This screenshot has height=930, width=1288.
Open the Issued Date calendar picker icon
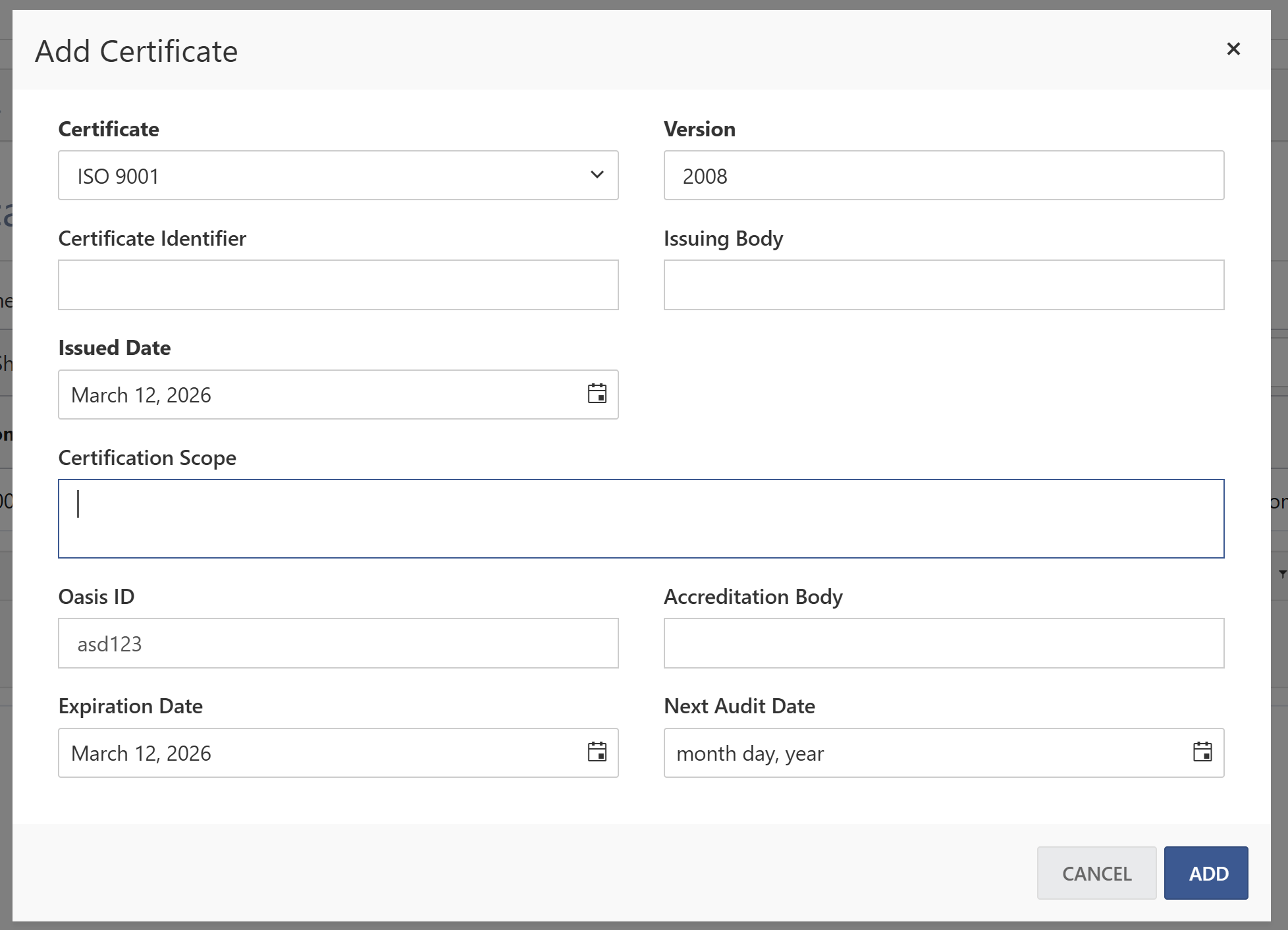click(x=597, y=394)
